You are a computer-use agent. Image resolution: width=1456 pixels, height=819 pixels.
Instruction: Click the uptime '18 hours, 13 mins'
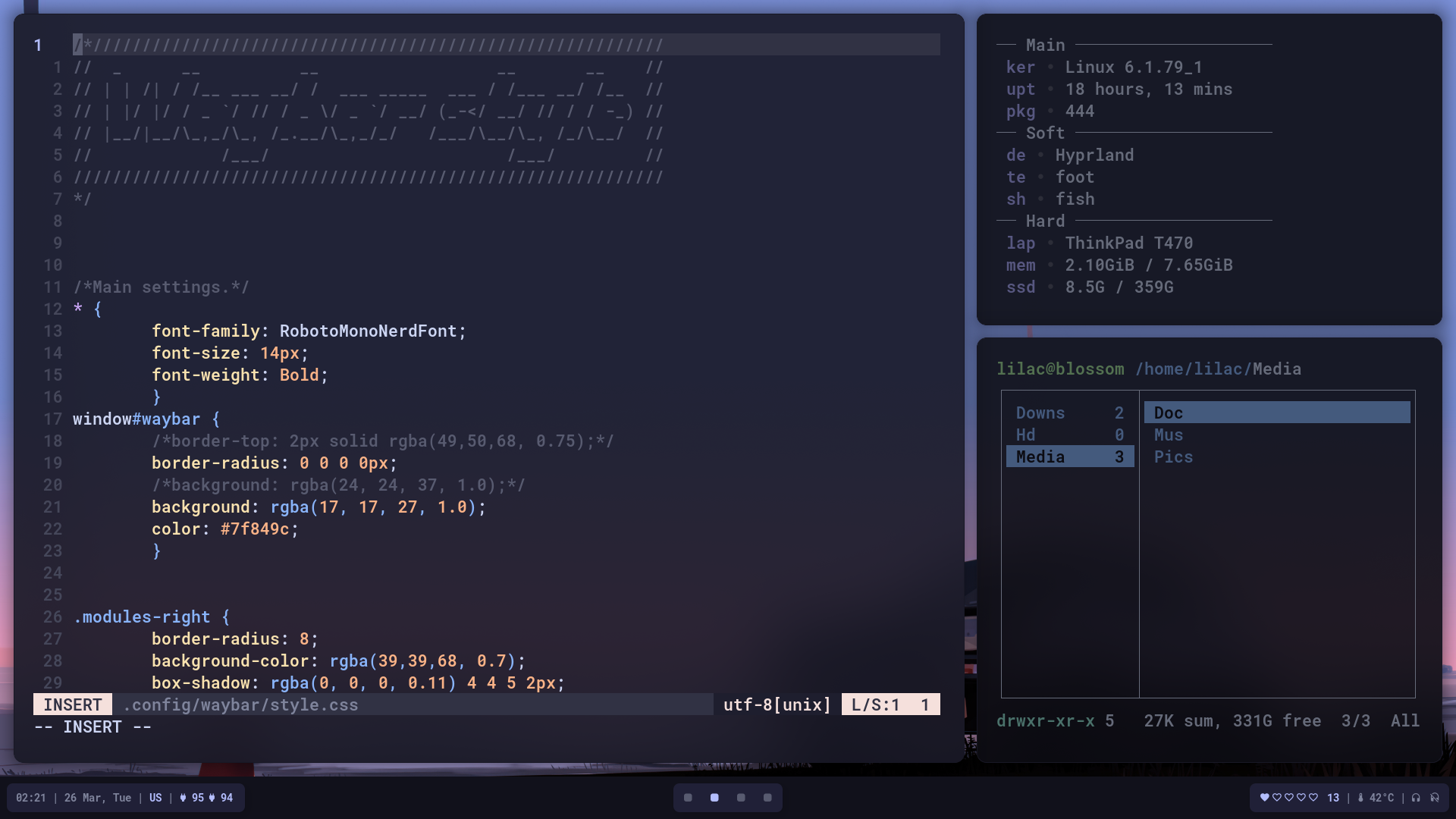[1149, 89]
